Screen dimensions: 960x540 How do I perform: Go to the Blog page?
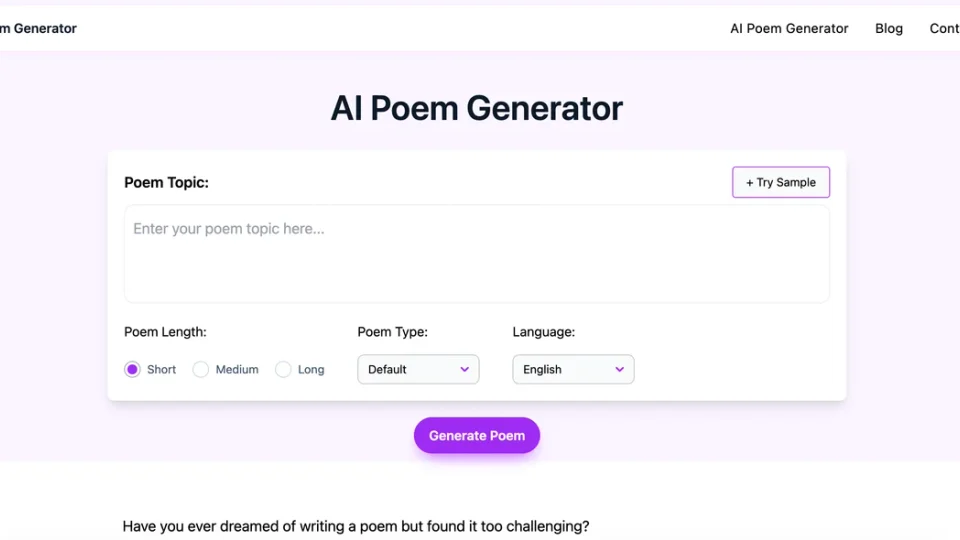click(x=889, y=29)
